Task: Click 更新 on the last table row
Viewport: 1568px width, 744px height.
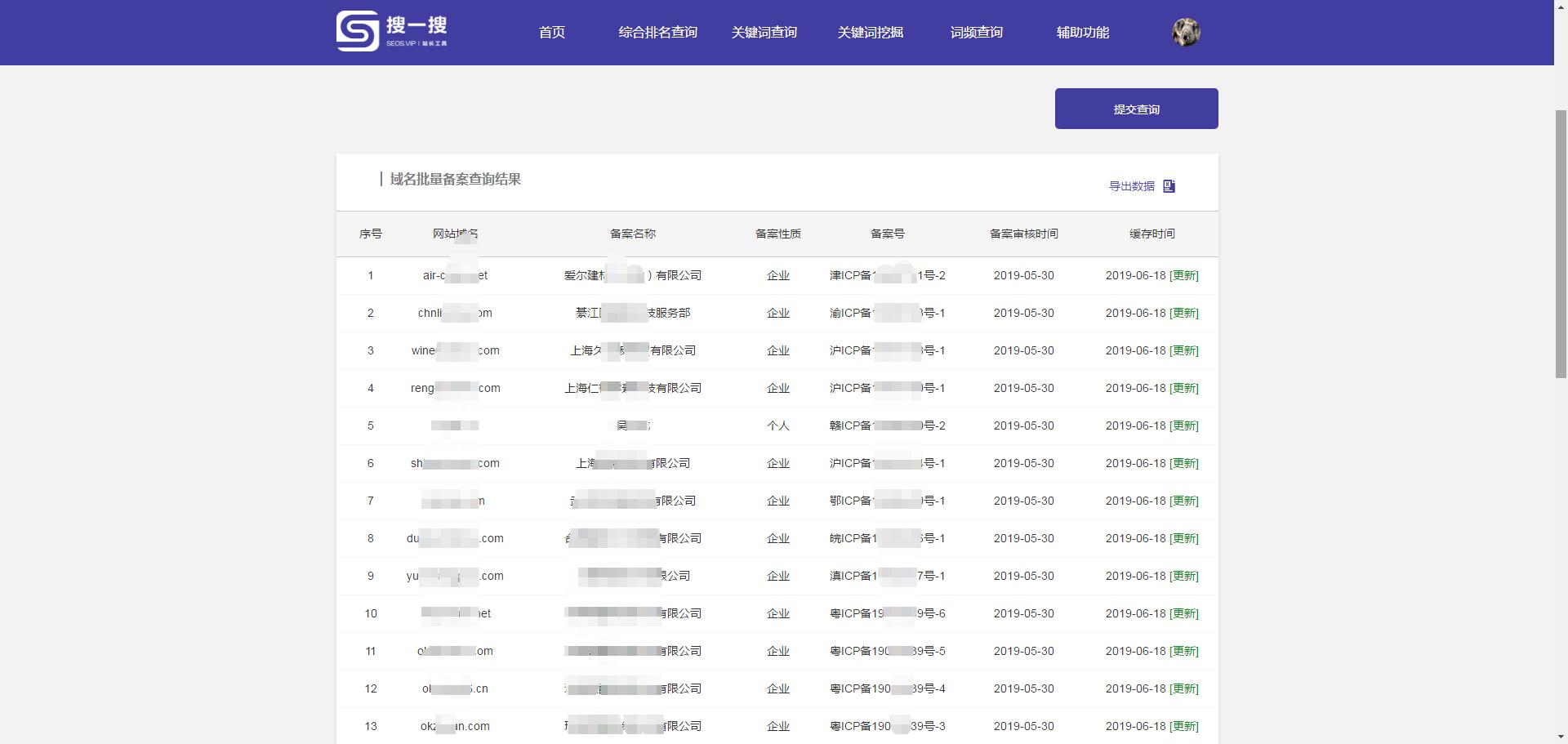Action: coord(1183,726)
